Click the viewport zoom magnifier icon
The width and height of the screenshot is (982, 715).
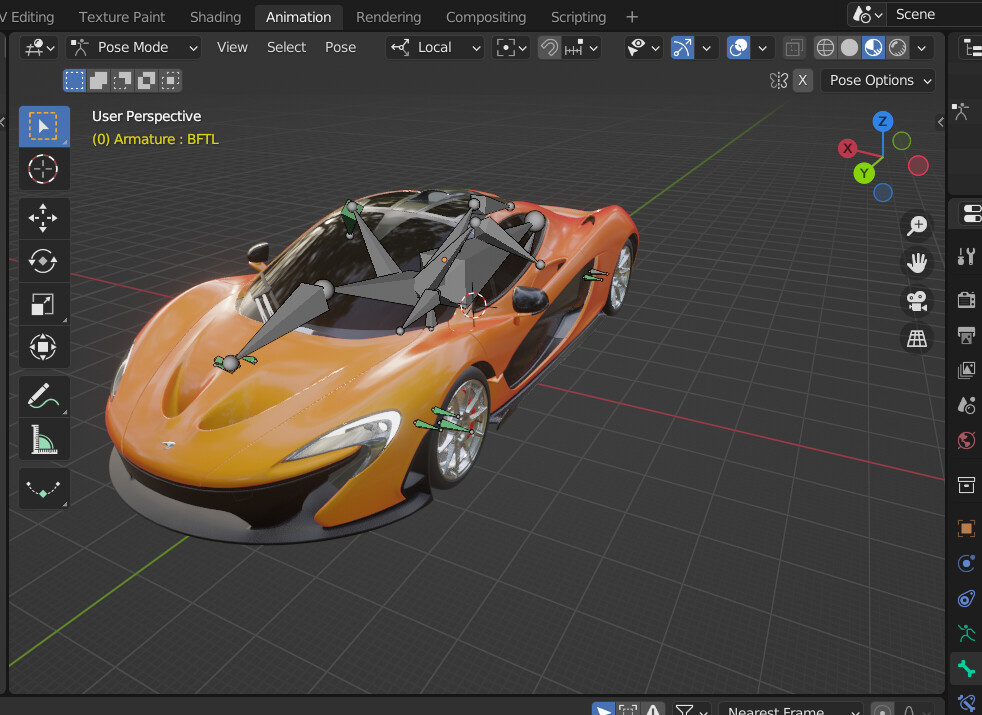(x=916, y=225)
